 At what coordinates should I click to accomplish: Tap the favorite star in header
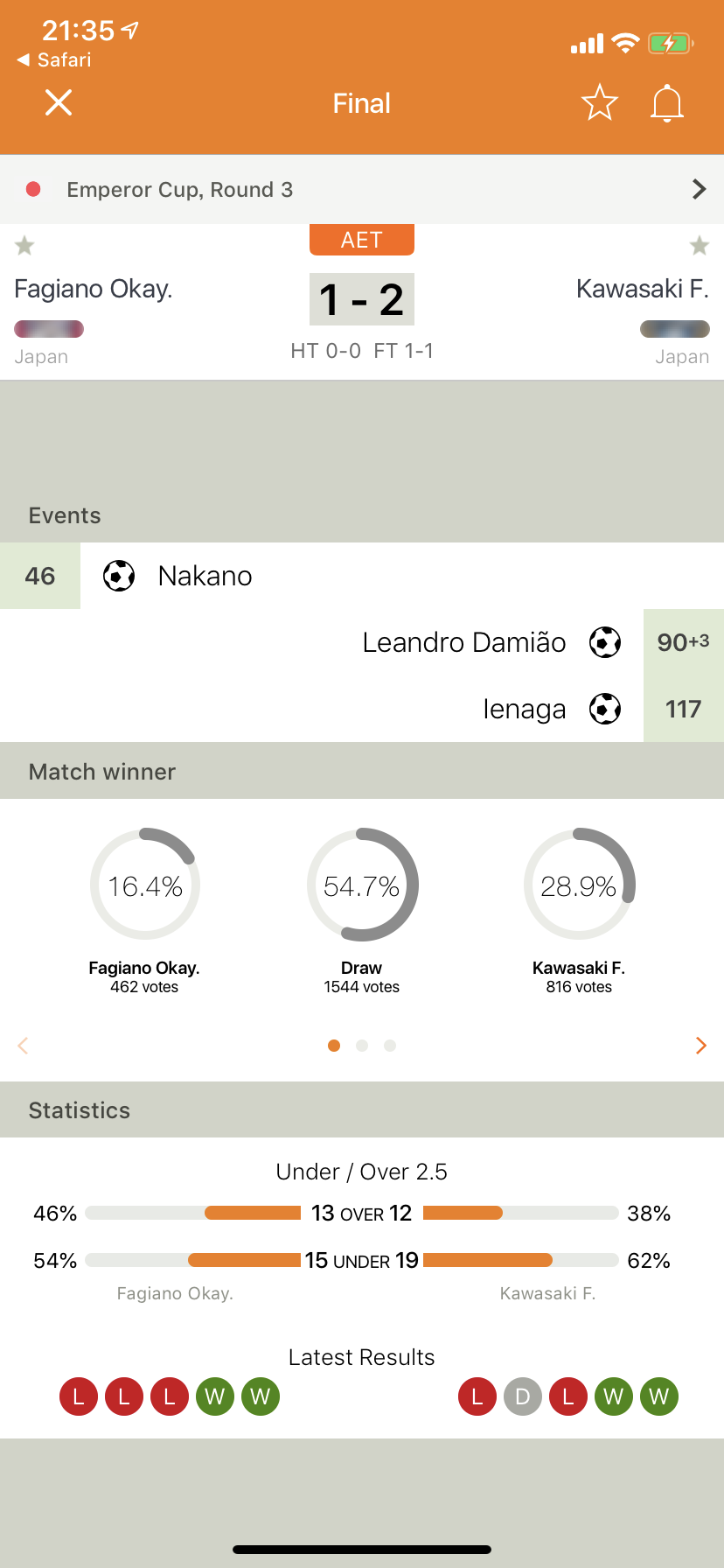coord(600,102)
